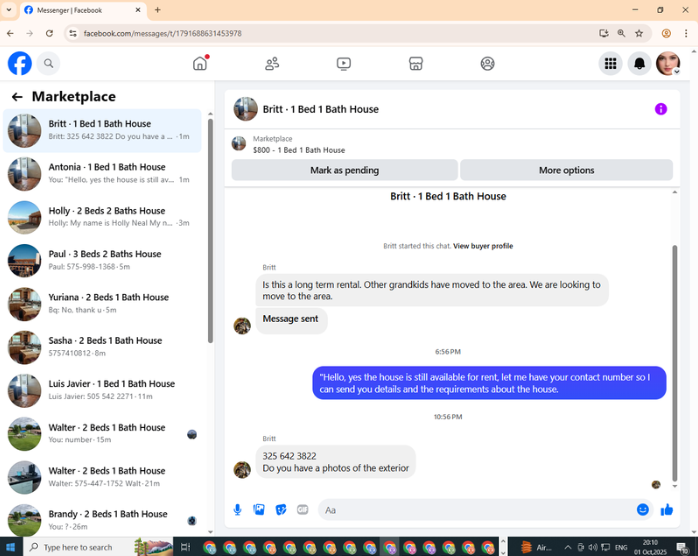Open the Windows Start menu
Viewport: 698px width, 556px height.
[11, 547]
